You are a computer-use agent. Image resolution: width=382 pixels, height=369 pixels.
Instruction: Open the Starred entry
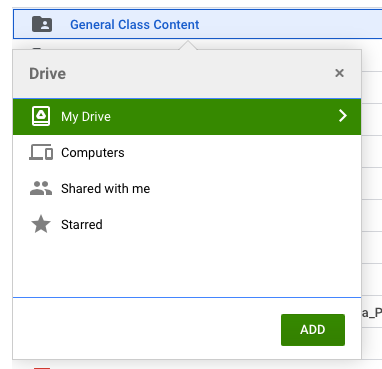pyautogui.click(x=187, y=225)
